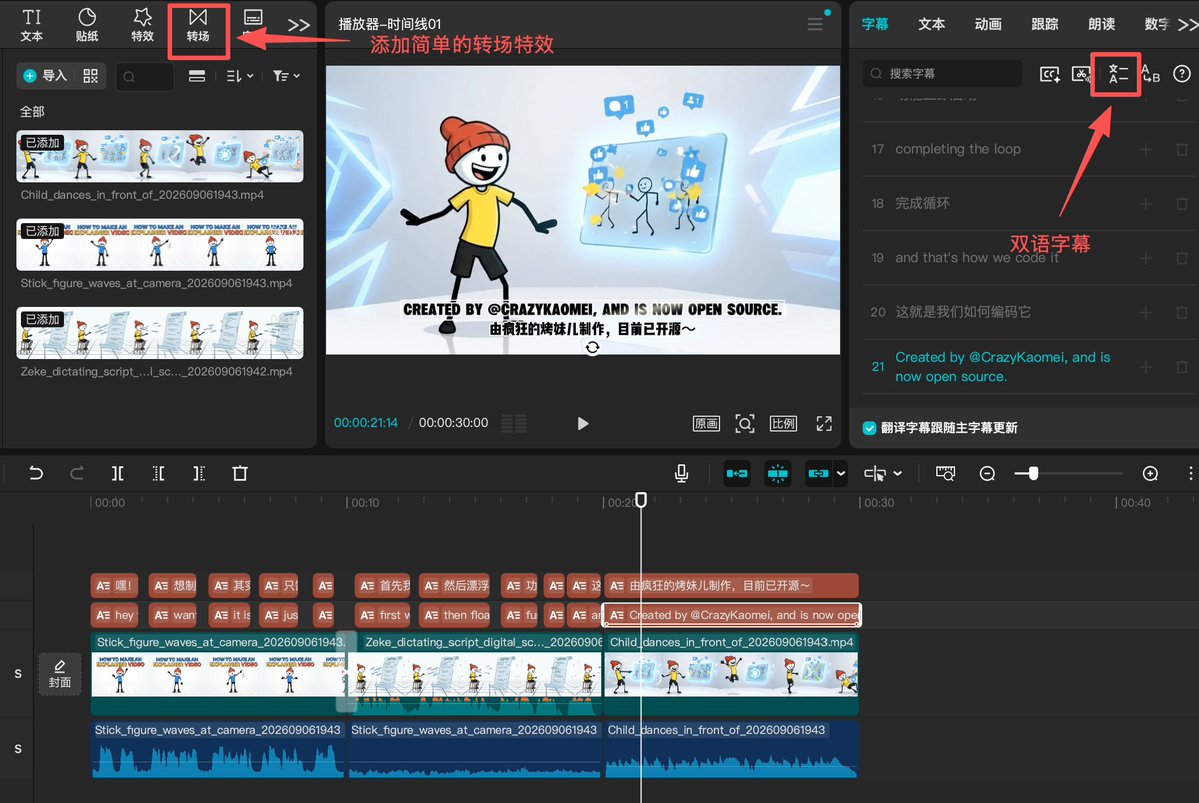
Task: Add subtitle row 19 with its plus icon
Action: 1145,258
